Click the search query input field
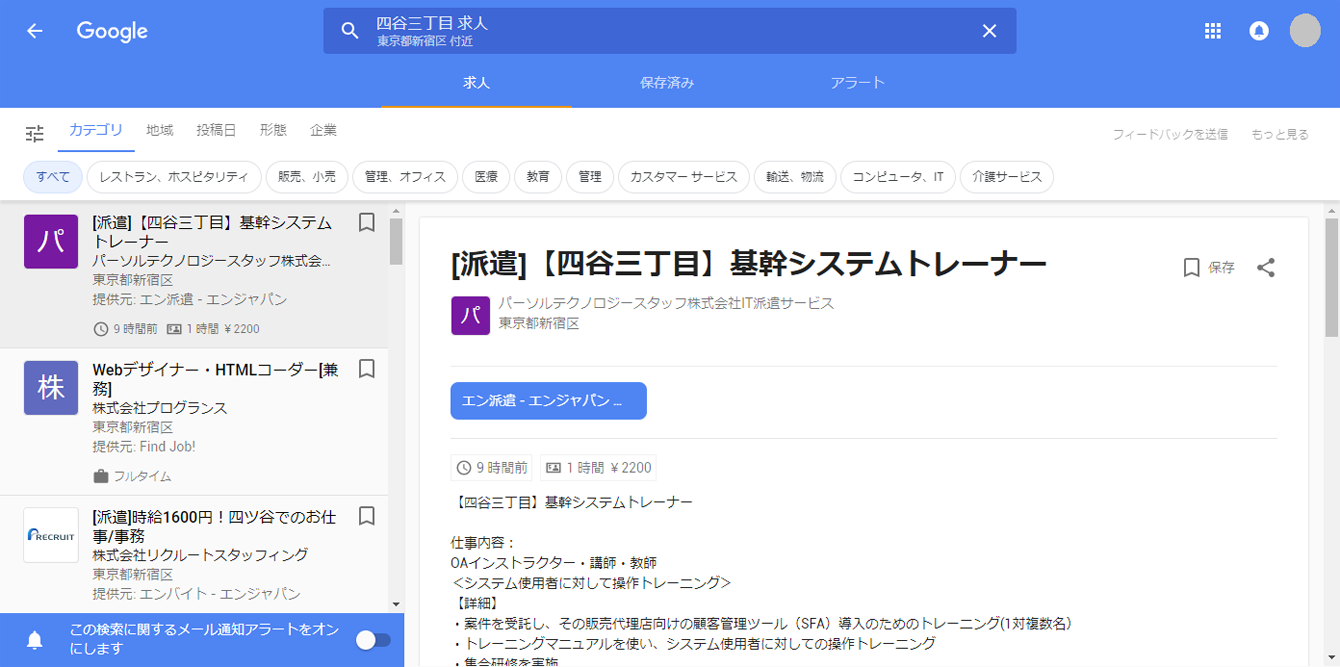 point(670,31)
